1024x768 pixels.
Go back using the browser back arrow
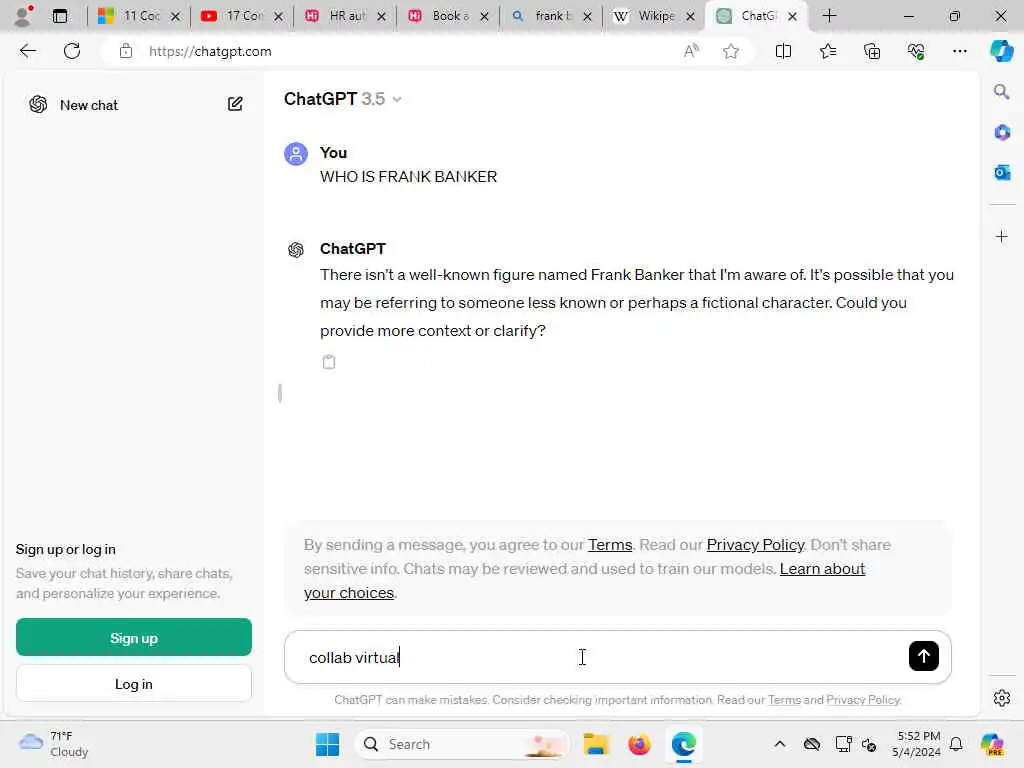(x=27, y=51)
